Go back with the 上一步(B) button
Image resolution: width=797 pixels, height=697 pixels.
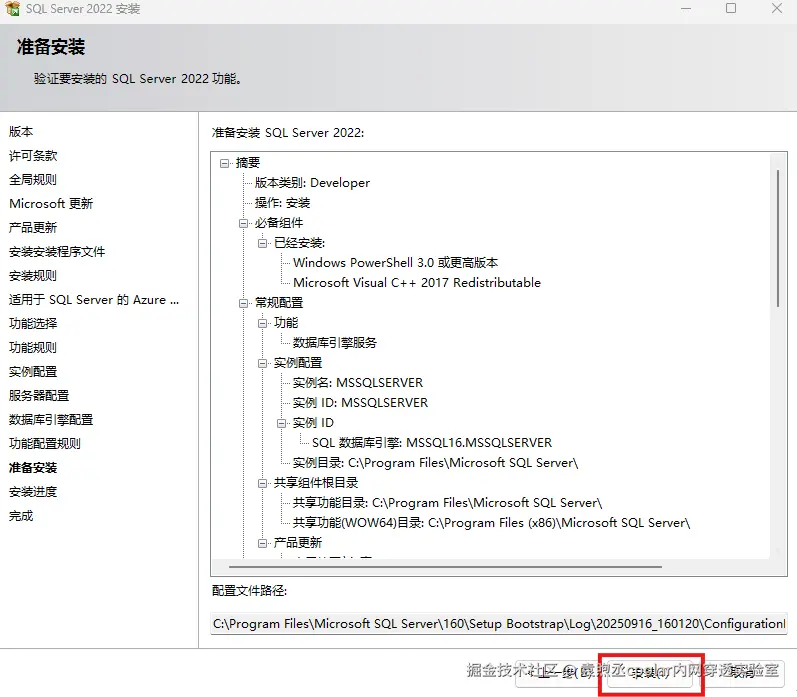pyautogui.click(x=559, y=673)
